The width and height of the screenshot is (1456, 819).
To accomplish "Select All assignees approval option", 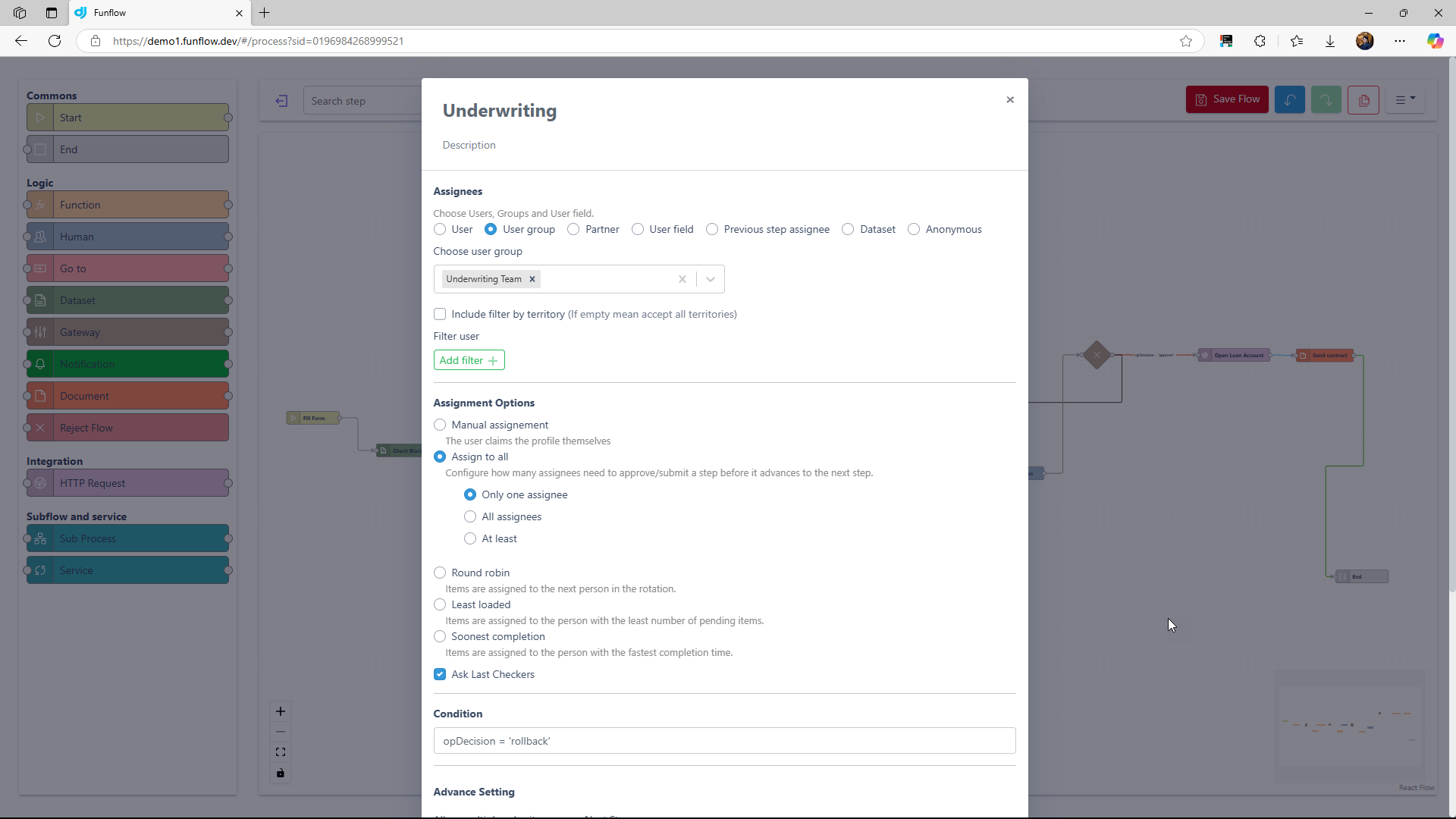I will (x=470, y=516).
